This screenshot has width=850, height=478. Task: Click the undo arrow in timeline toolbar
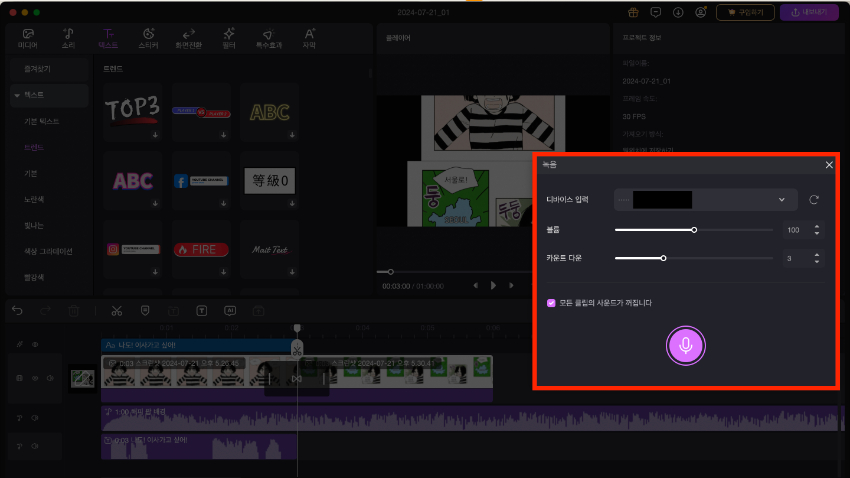point(17,311)
